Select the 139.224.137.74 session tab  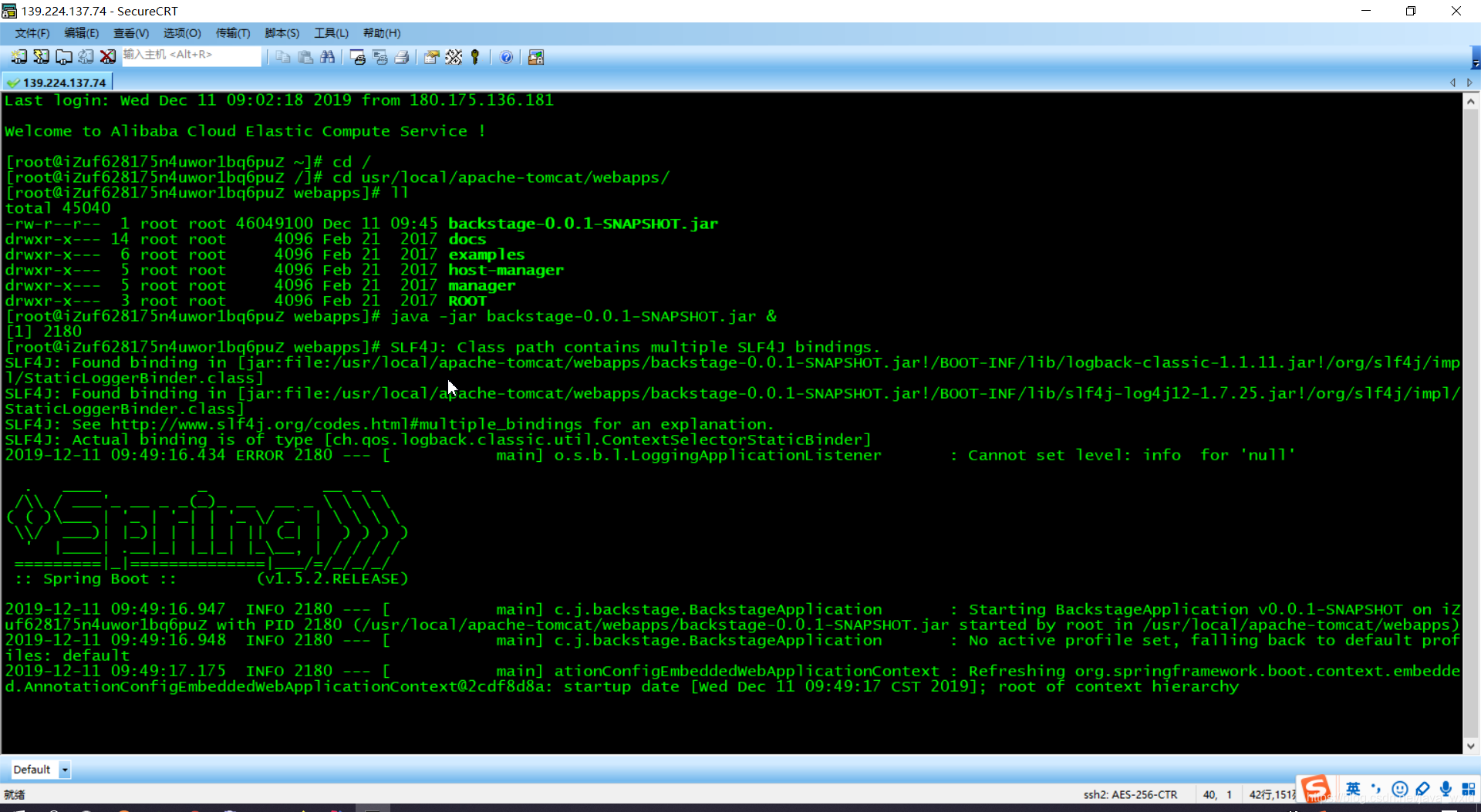point(58,83)
